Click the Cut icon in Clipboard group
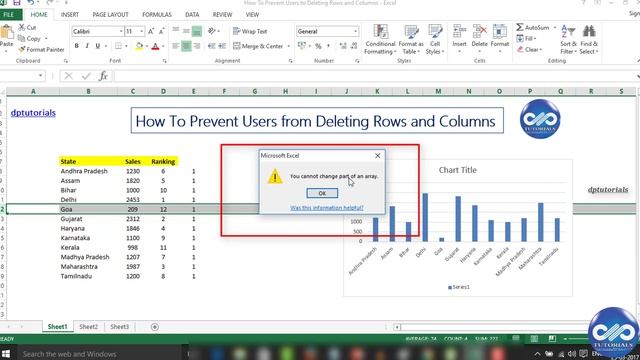 click(x=27, y=27)
